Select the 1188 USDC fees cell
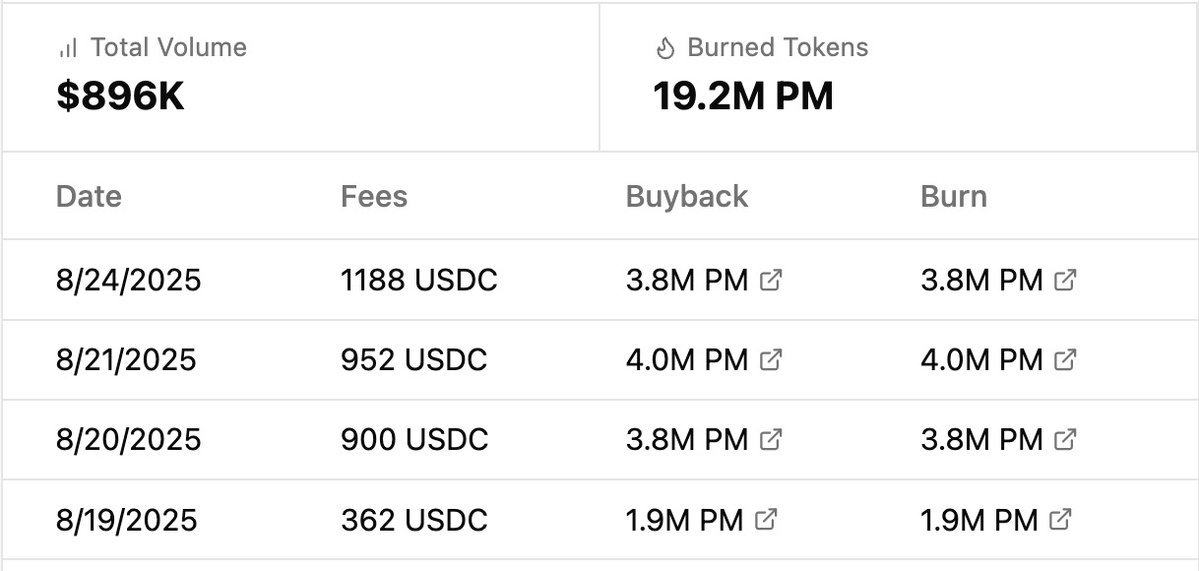 419,280
